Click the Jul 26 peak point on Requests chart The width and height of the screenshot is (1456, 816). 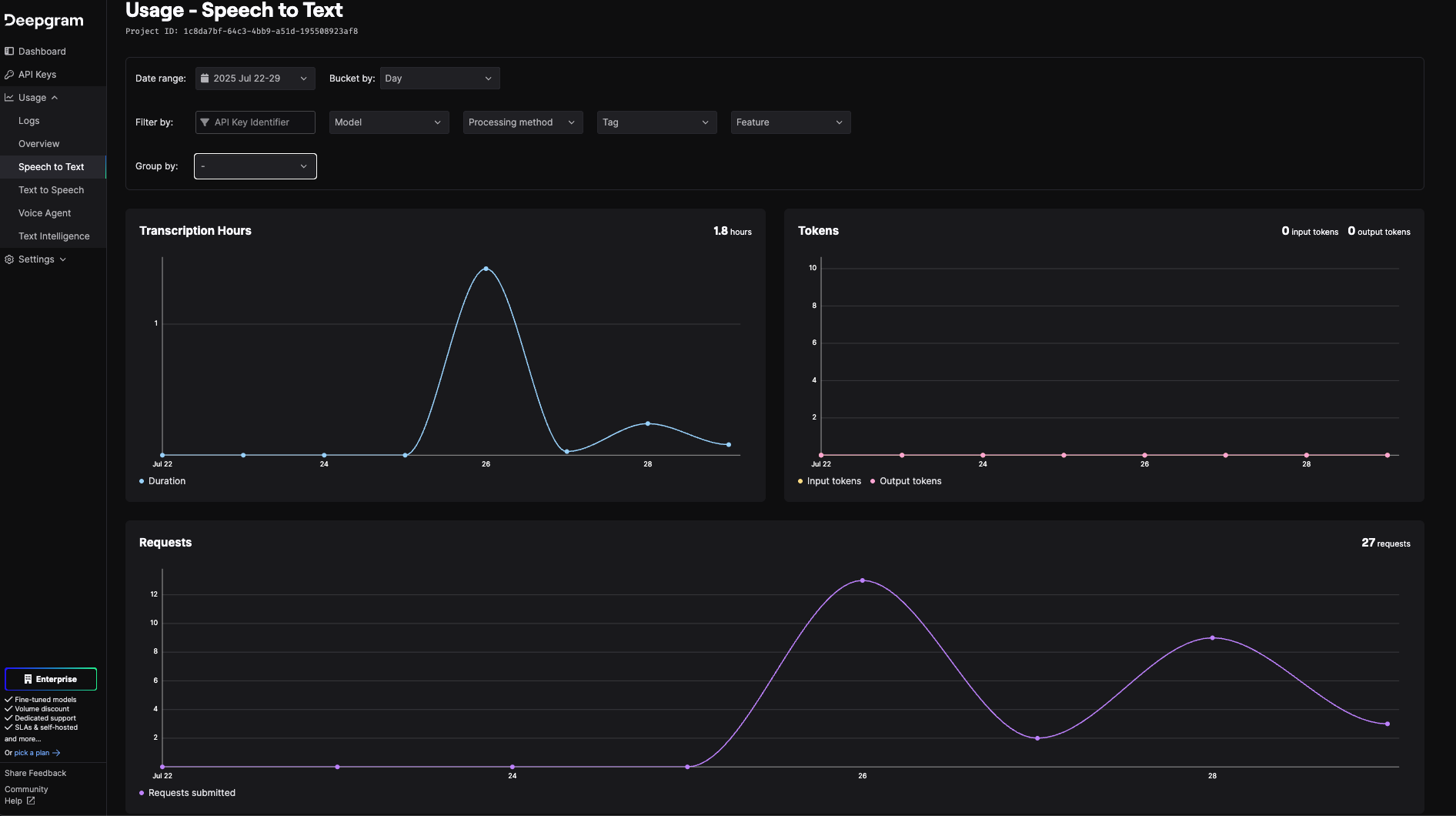point(863,580)
